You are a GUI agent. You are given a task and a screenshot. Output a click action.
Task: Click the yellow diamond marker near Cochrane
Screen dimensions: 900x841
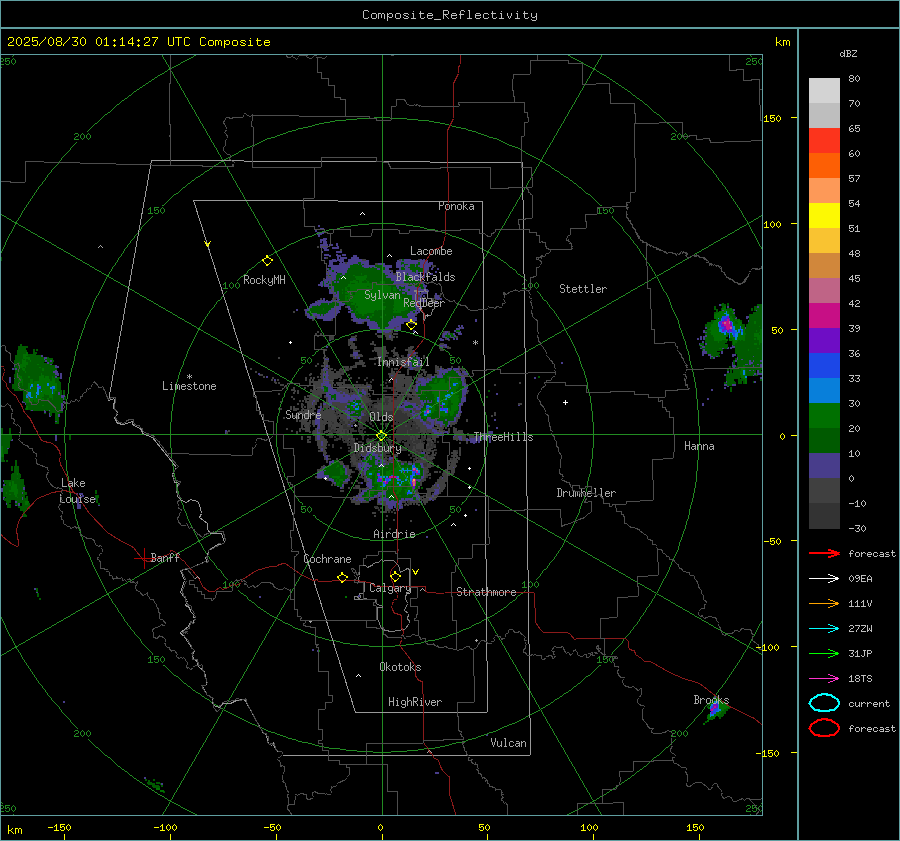click(342, 578)
